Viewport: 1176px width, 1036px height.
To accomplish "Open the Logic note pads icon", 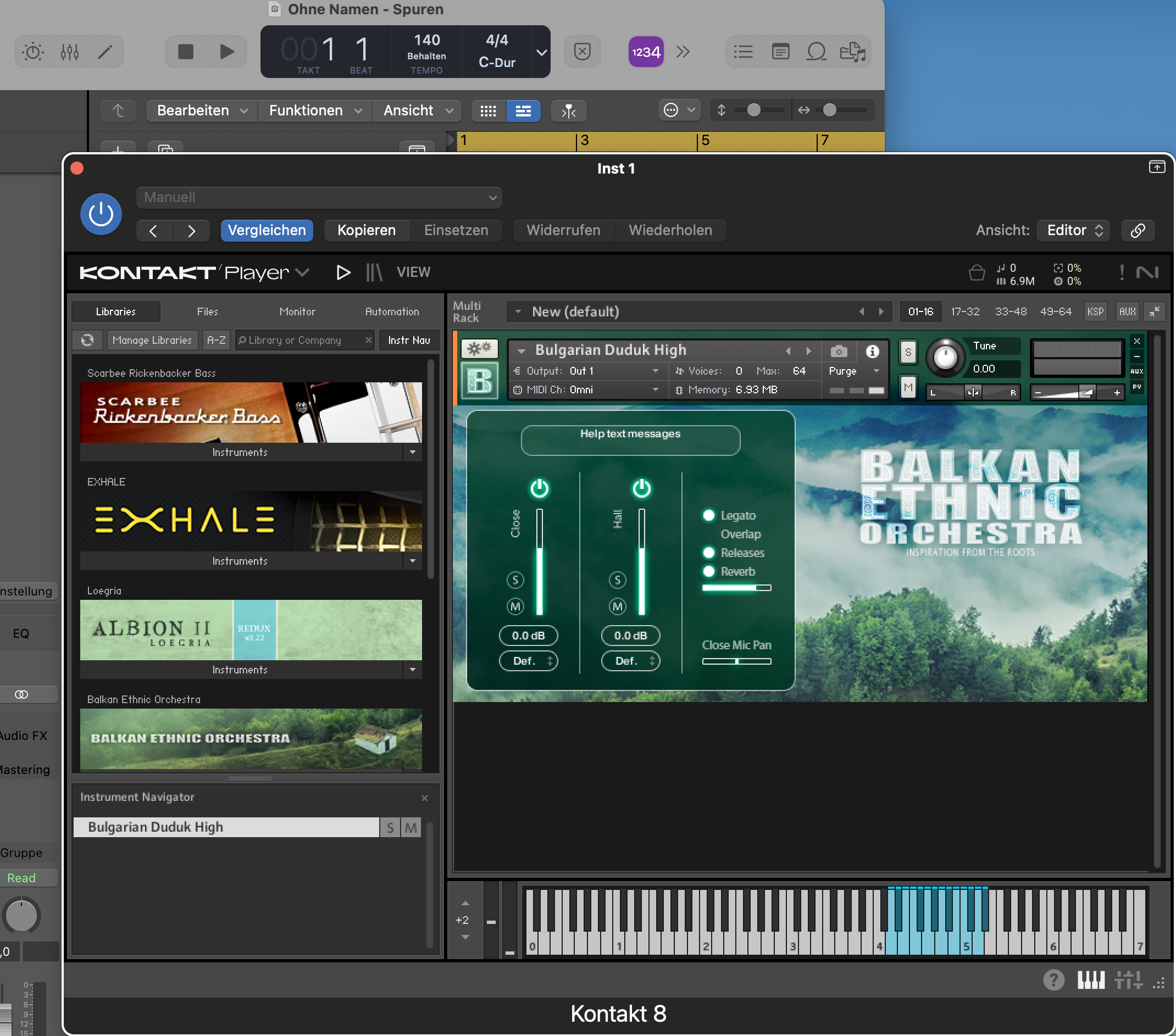I will coord(780,52).
